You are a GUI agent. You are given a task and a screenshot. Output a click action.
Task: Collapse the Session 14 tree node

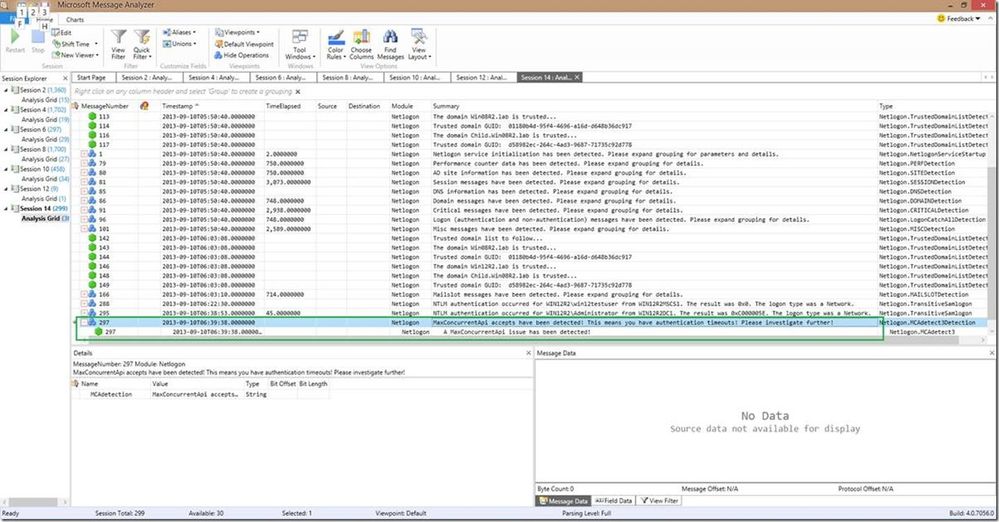tap(6, 208)
